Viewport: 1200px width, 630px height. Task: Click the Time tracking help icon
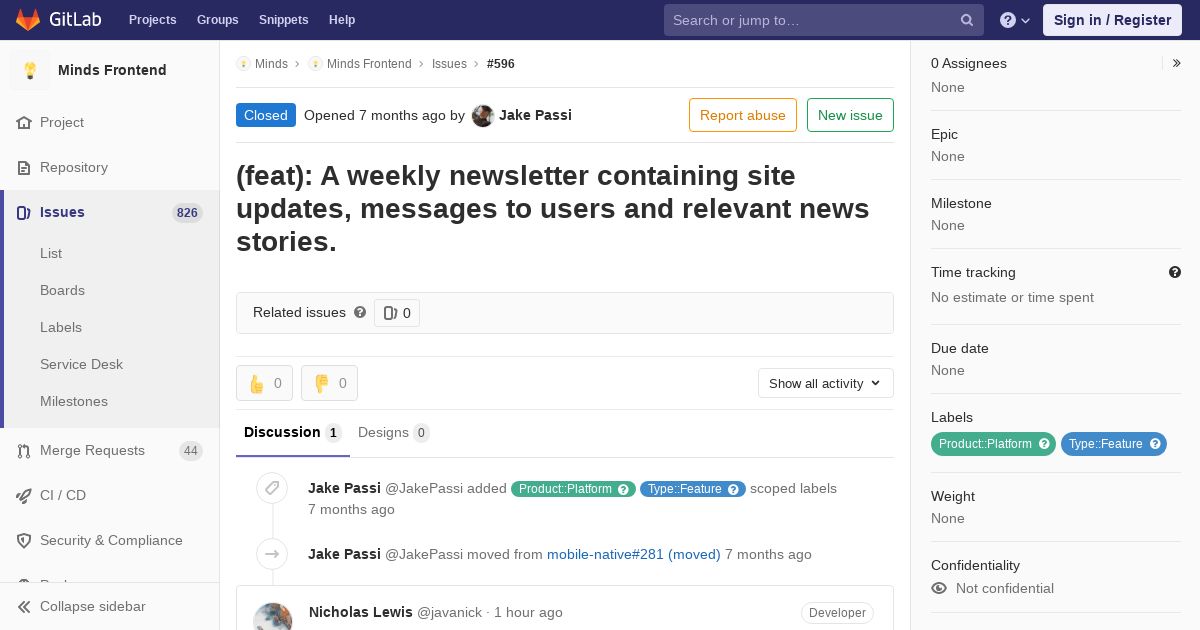click(x=1175, y=272)
